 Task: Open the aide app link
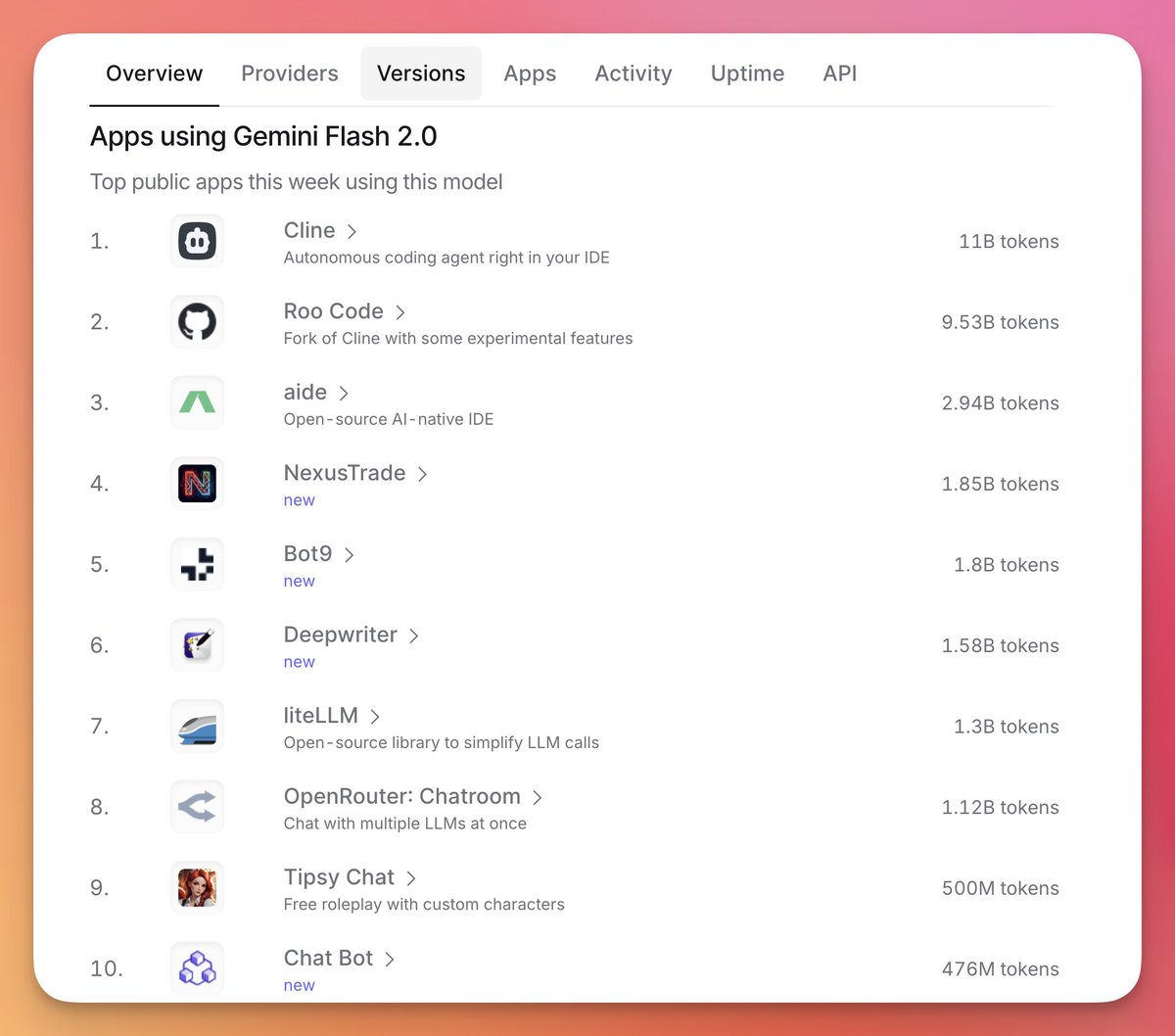coord(305,392)
